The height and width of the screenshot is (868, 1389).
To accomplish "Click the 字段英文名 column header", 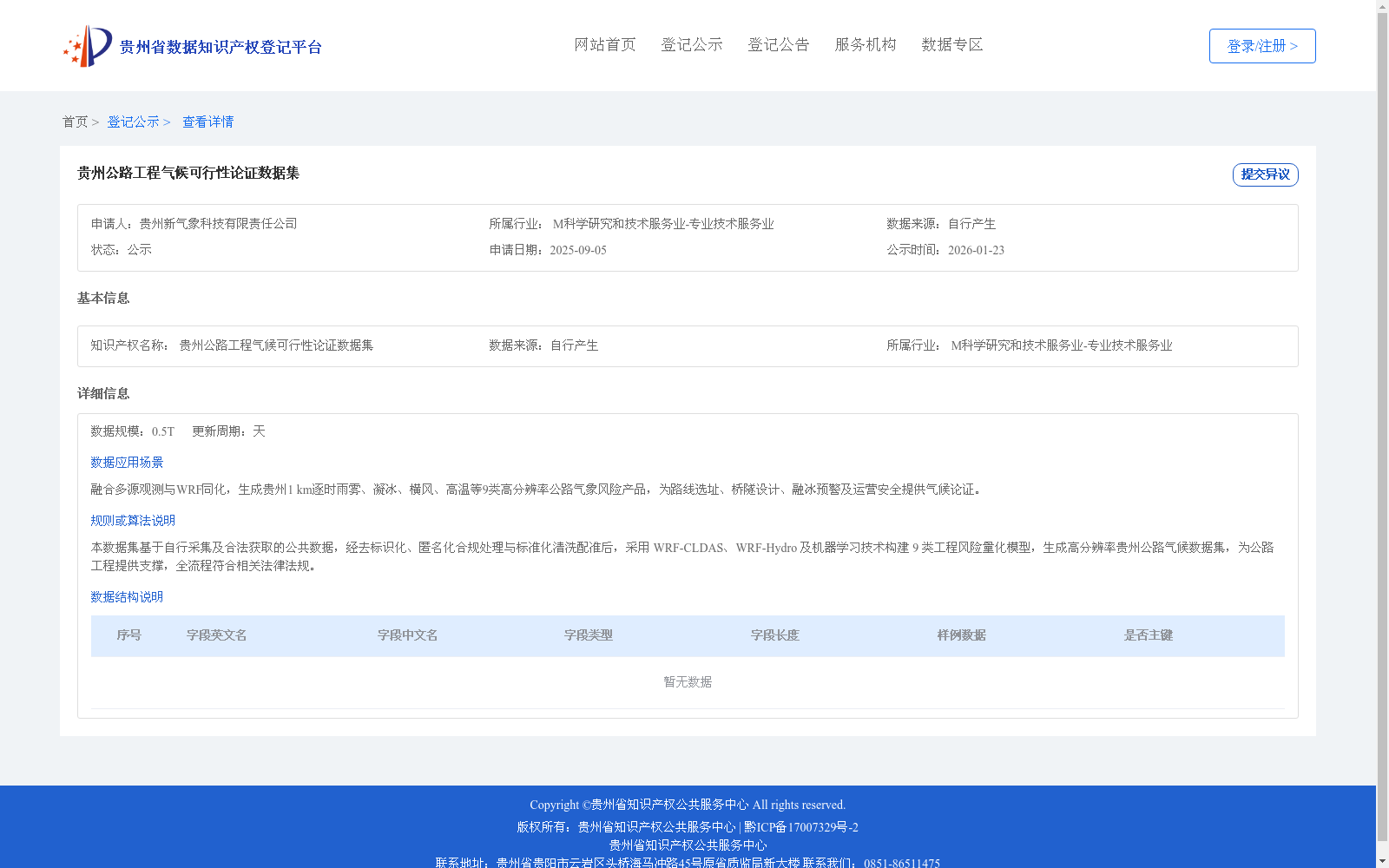I will (217, 635).
